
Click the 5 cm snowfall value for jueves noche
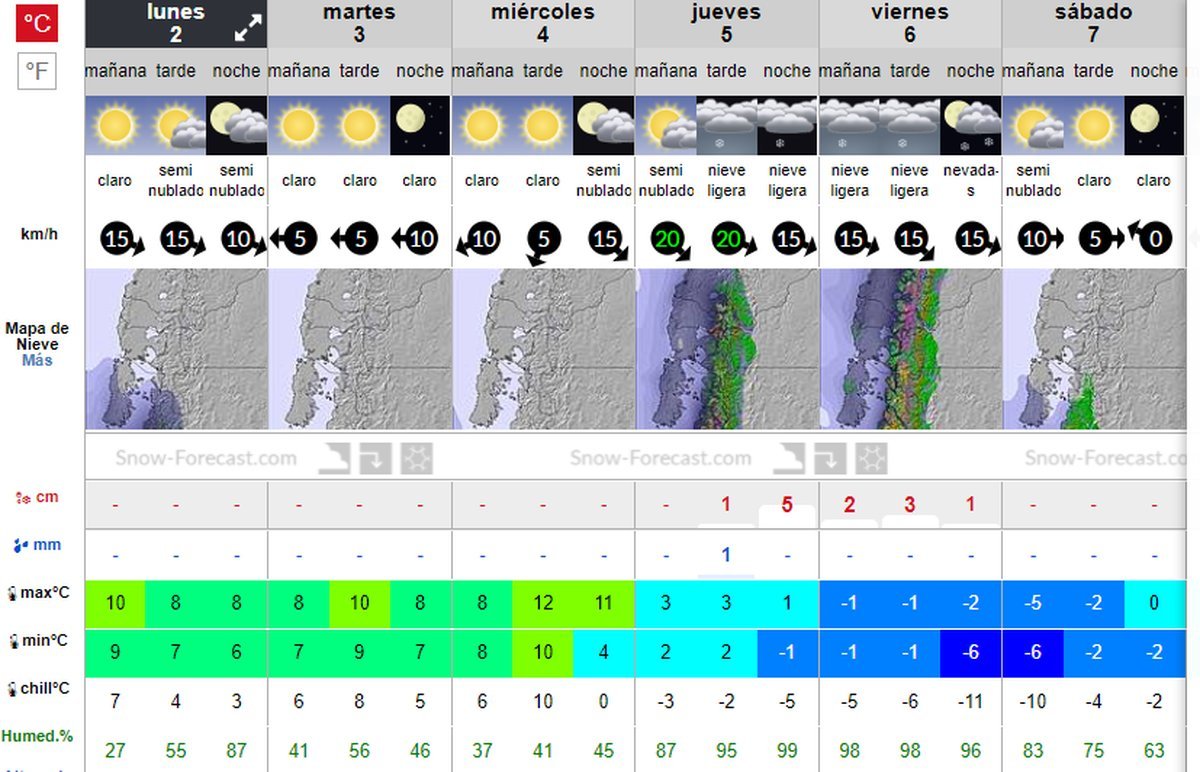[787, 505]
